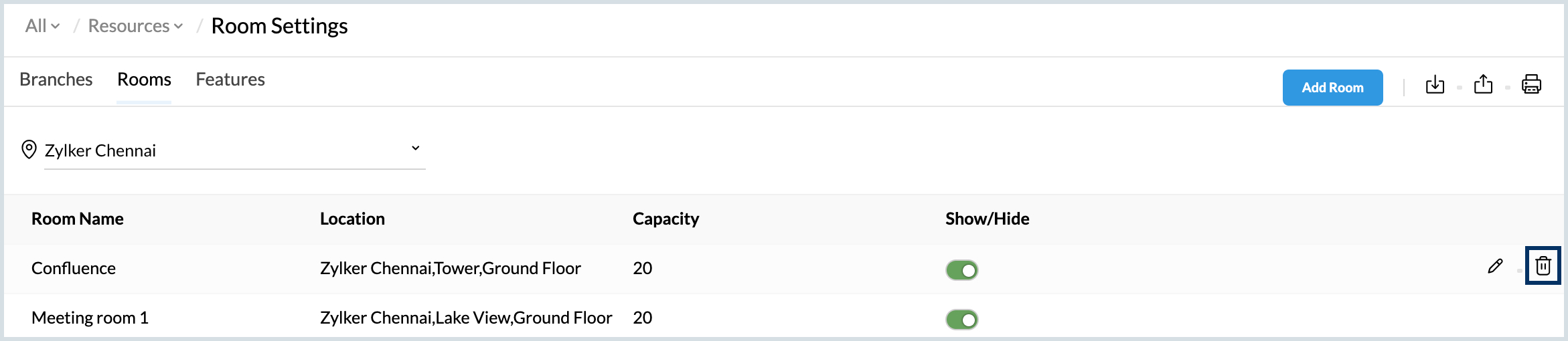Image resolution: width=1568 pixels, height=341 pixels.
Task: Click the location pin icon
Action: pos(29,149)
